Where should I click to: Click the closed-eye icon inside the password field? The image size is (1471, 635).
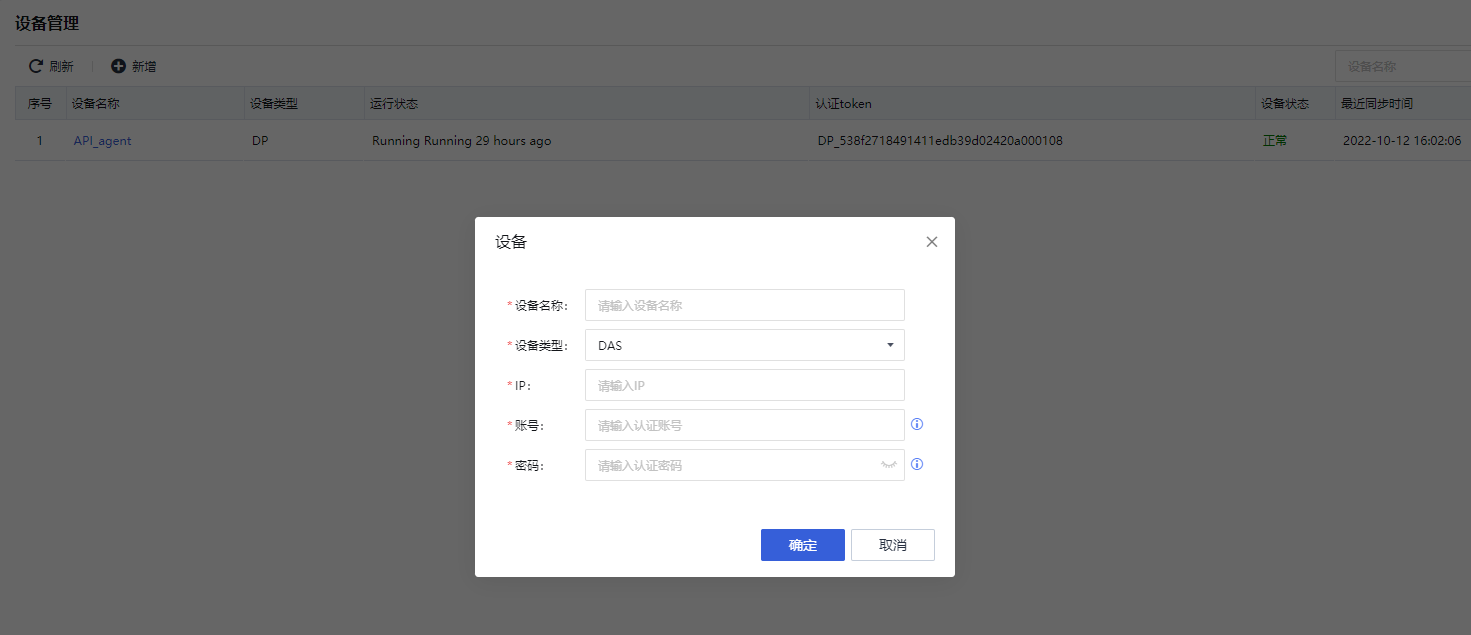point(890,465)
